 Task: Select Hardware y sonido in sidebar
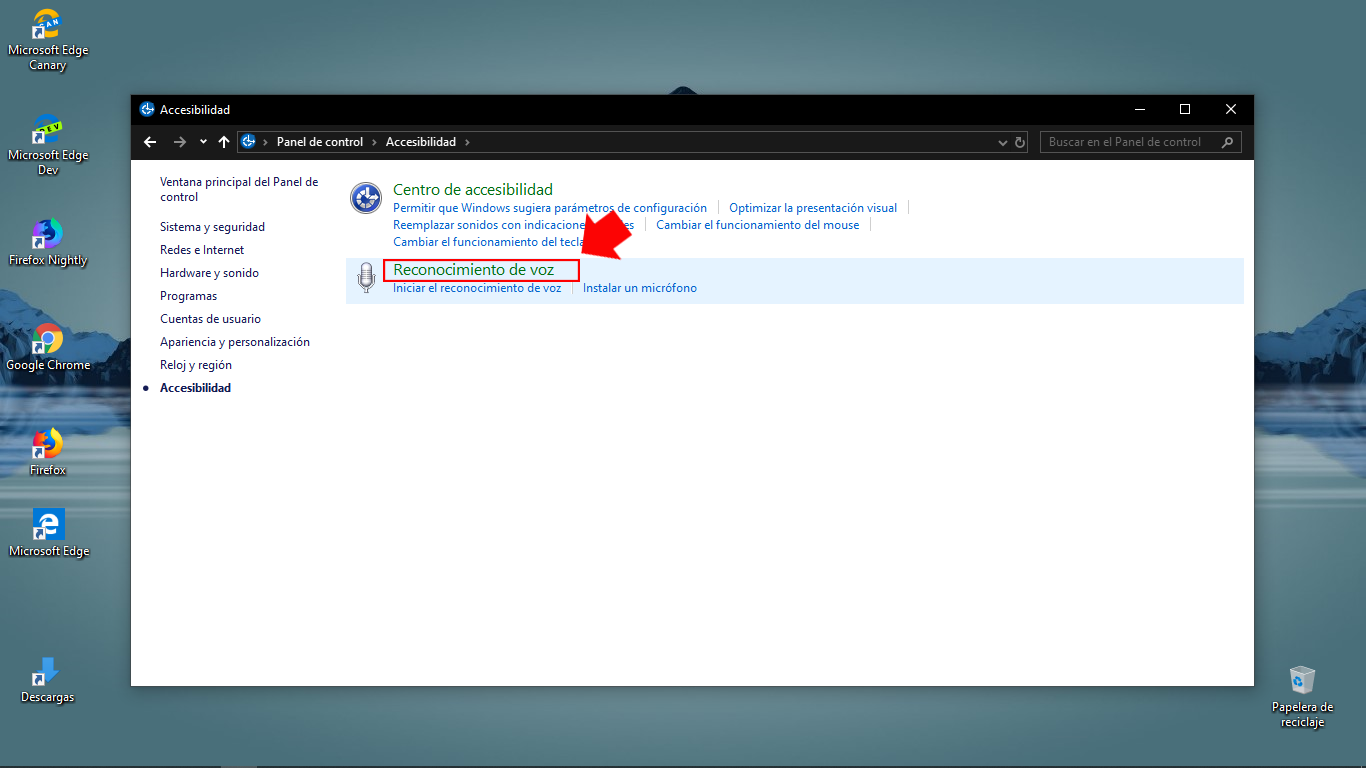point(209,273)
